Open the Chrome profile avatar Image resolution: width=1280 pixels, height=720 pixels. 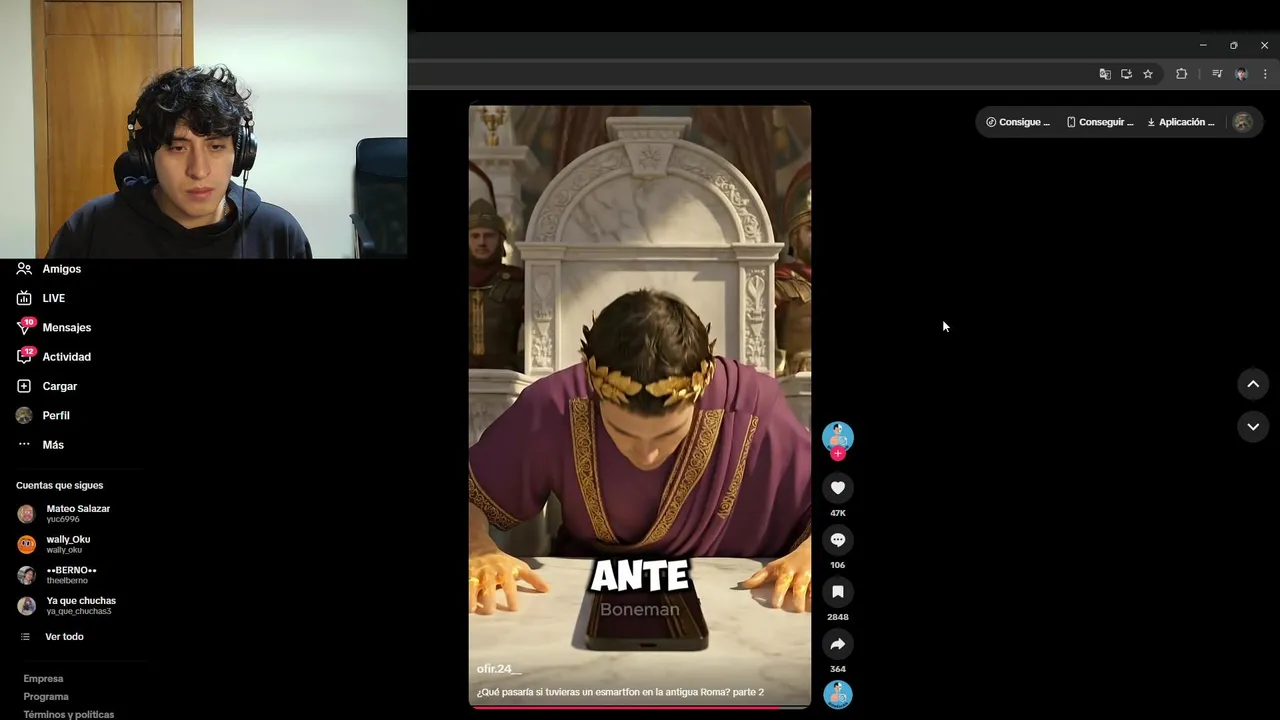click(1241, 74)
